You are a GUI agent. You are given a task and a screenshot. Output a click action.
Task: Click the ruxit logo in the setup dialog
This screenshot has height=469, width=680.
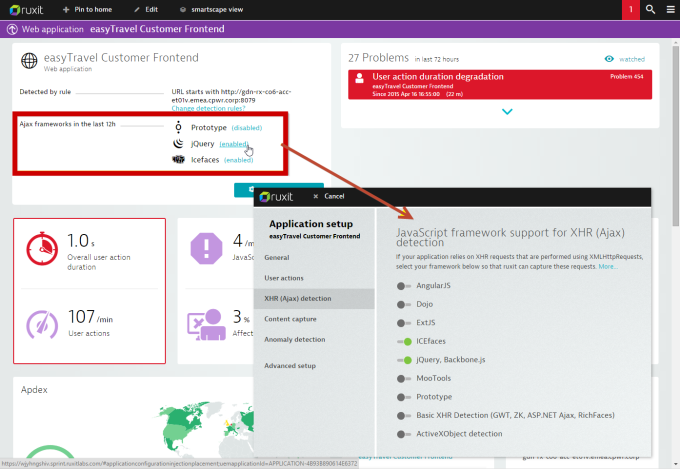pyautogui.click(x=276, y=197)
